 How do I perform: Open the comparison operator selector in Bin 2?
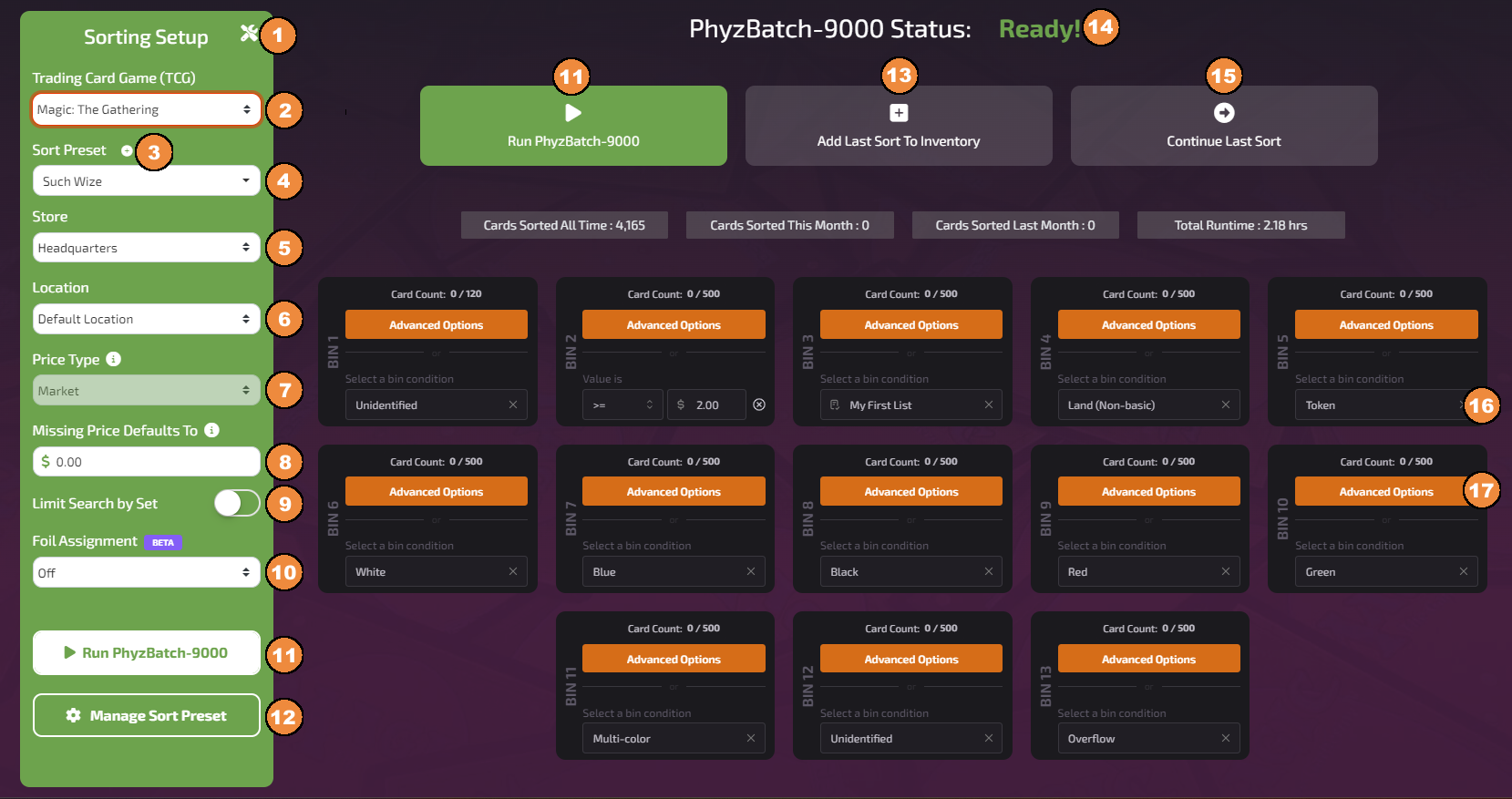[623, 405]
